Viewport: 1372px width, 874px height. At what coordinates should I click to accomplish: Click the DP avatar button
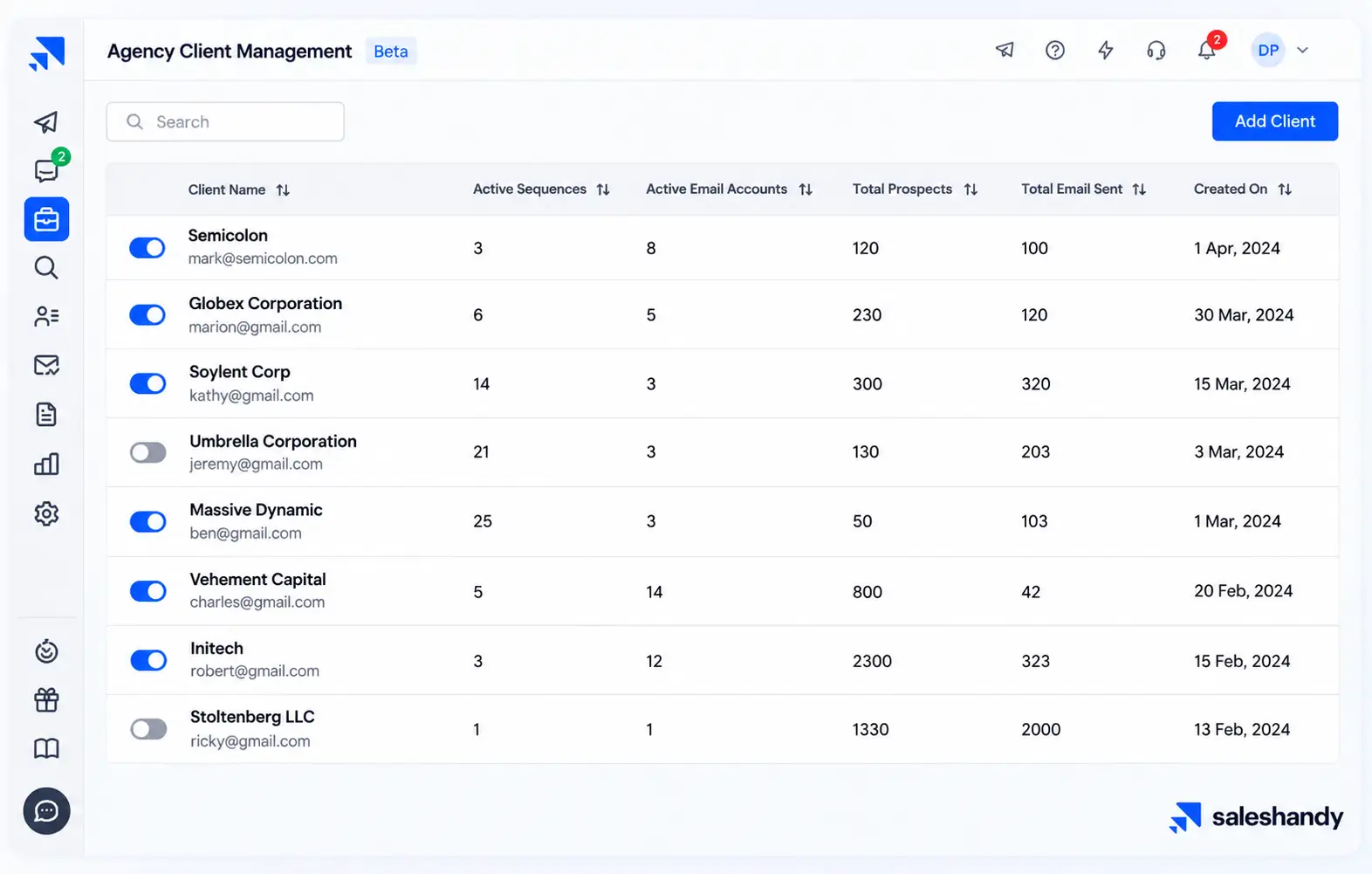(x=1268, y=51)
